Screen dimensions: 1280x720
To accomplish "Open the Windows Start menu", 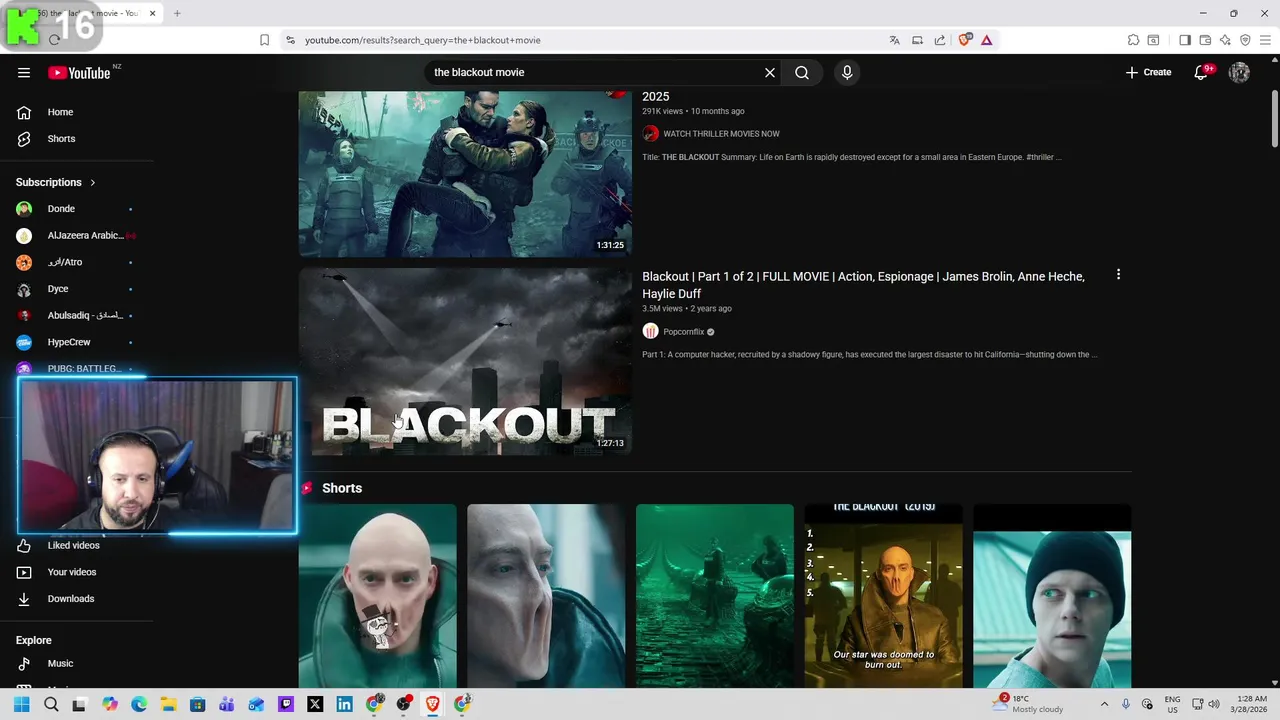I will click(x=22, y=704).
